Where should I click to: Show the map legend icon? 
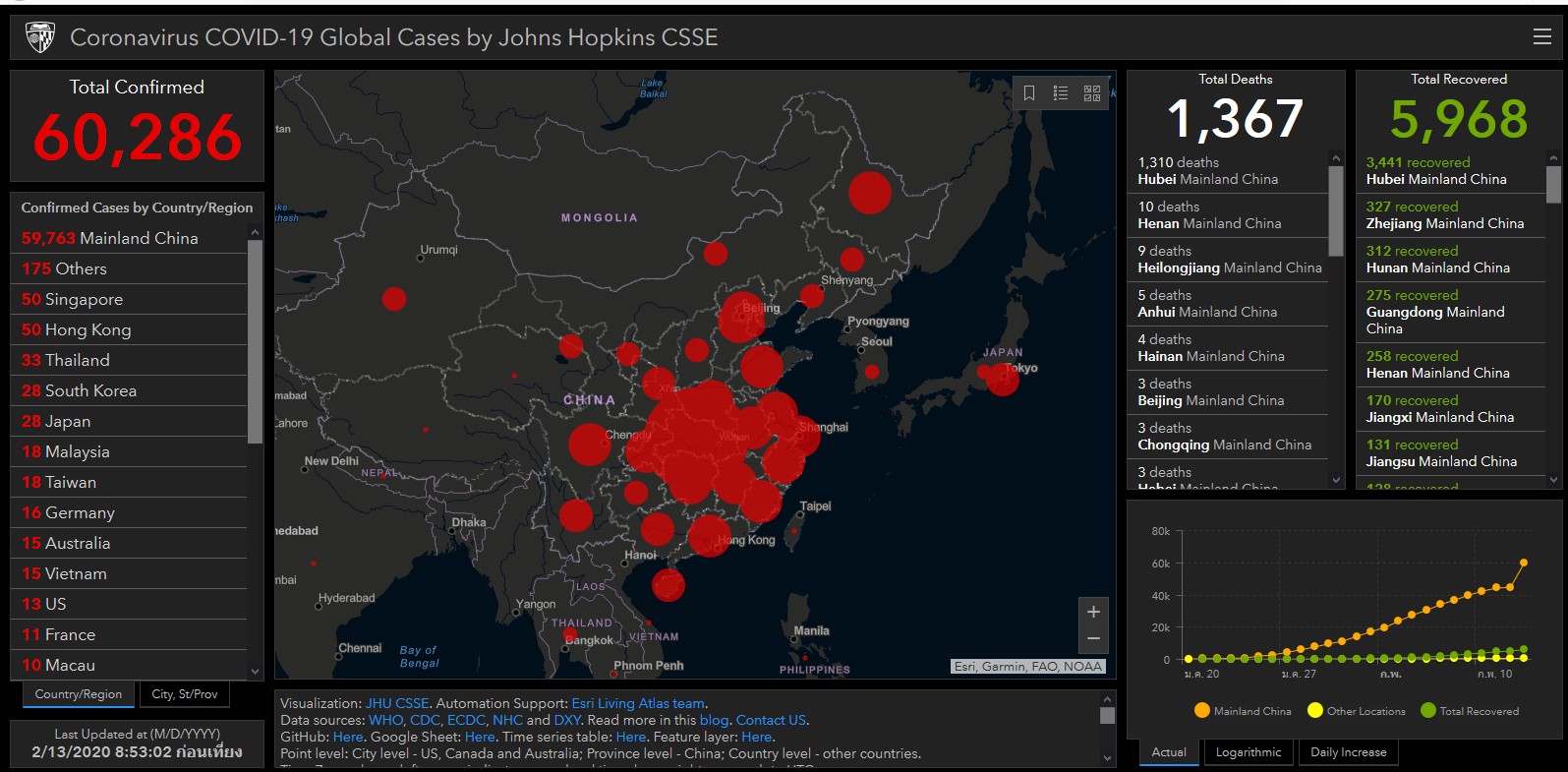[1061, 92]
